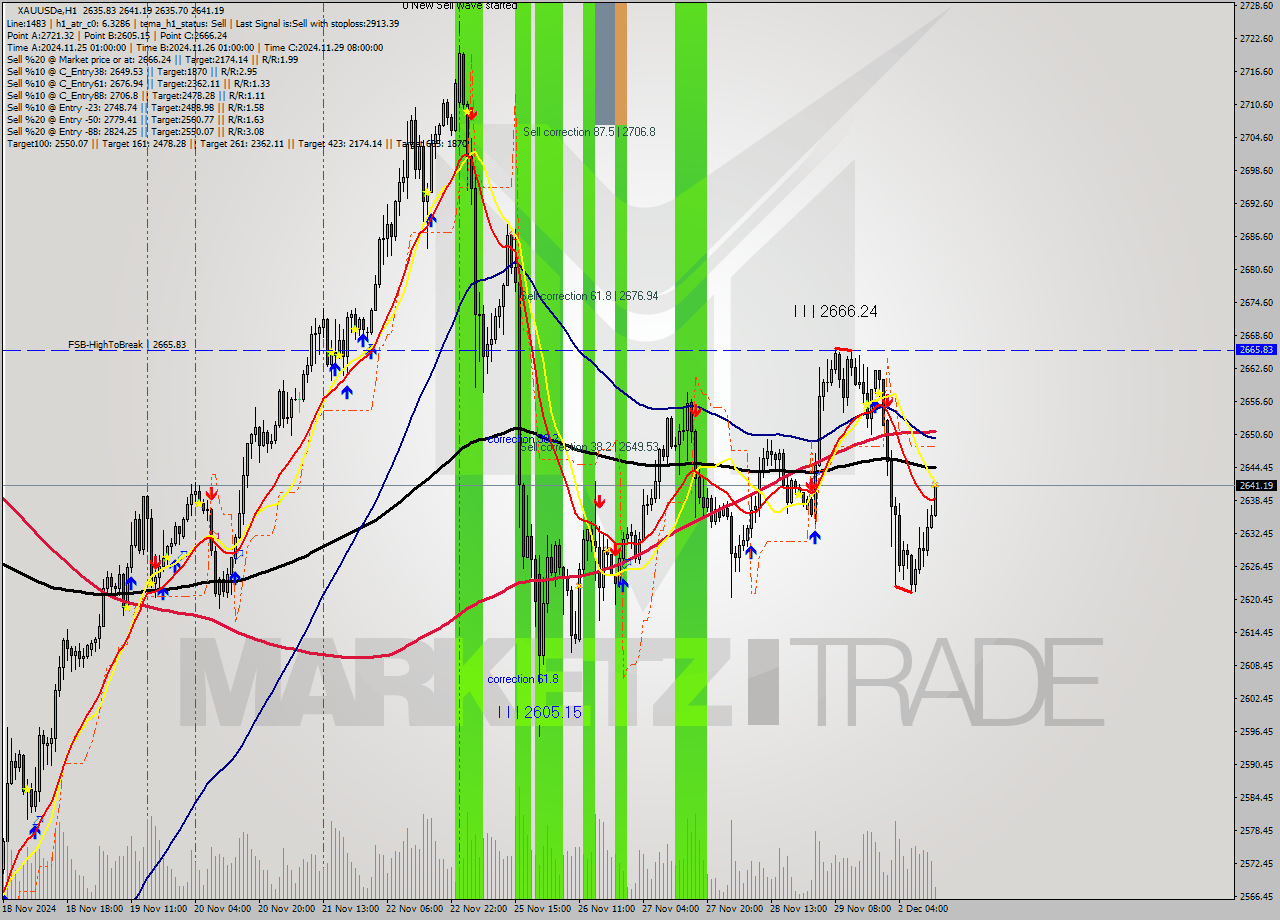Click the 2728.60 price axis label
Screen dimensions: 1280x920
[x=1256, y=6]
